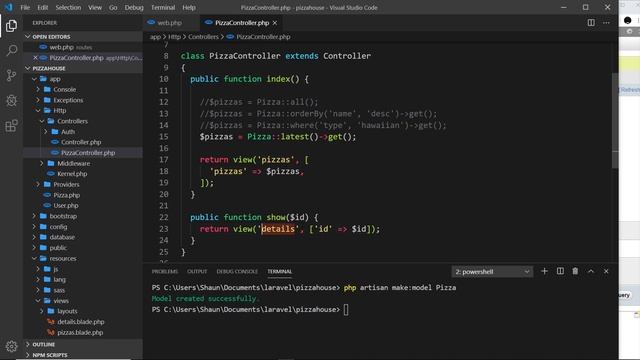Click the VS Code logo icon
Image resolution: width=640 pixels, height=360 pixels.
point(8,7)
